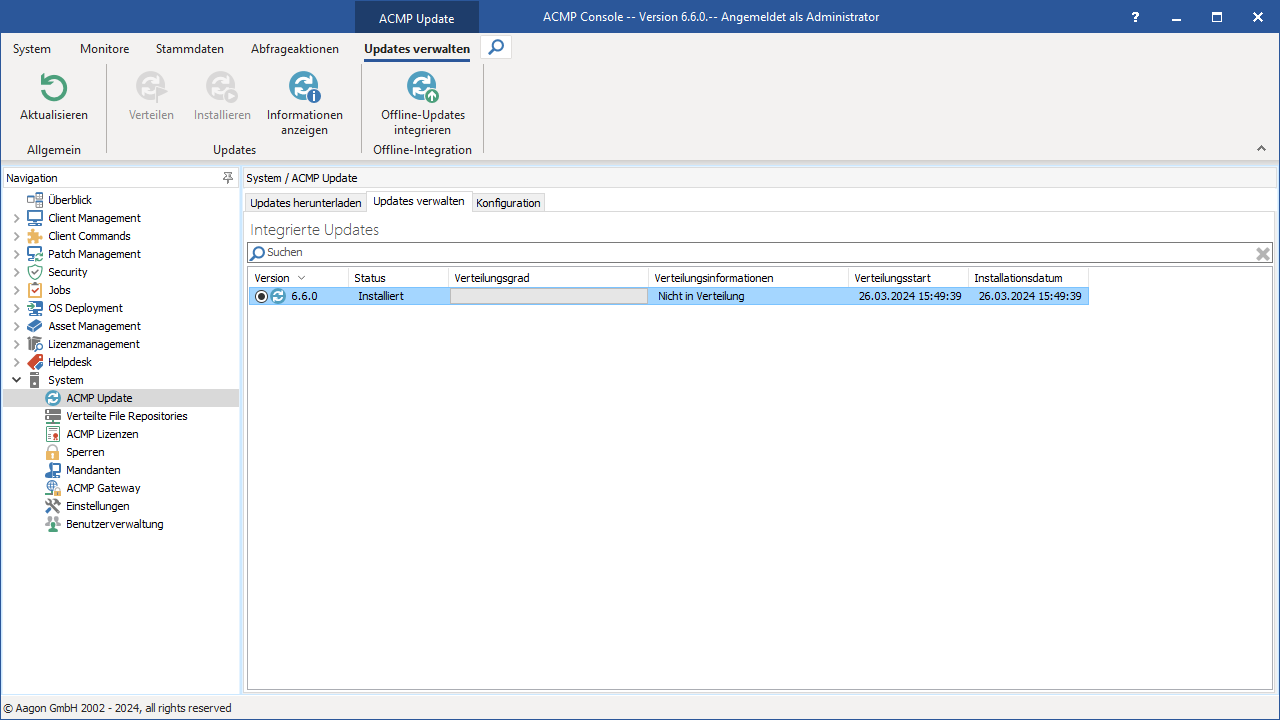
Task: Pin the Navigation panel
Action: 228,178
